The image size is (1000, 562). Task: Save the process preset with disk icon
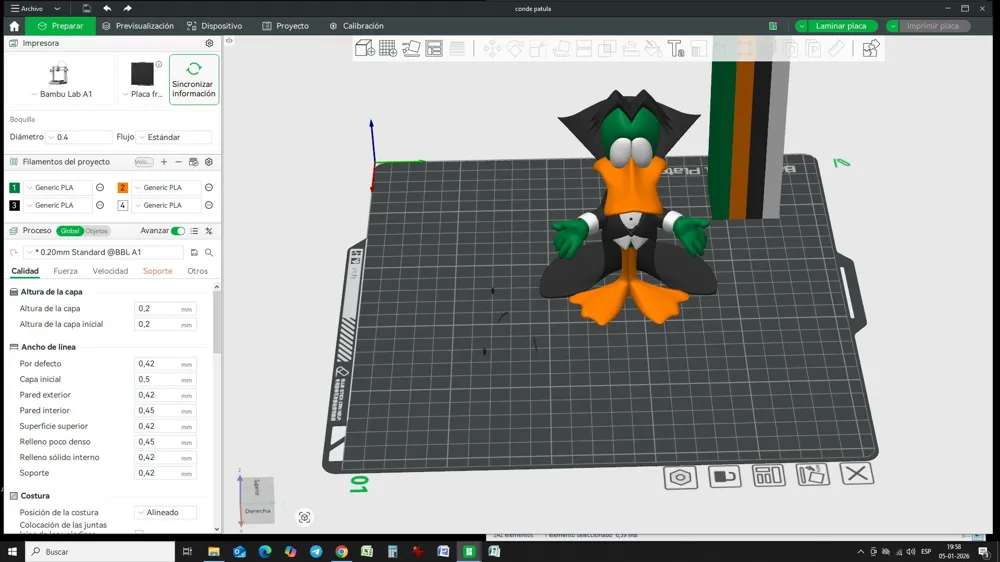[x=194, y=253]
